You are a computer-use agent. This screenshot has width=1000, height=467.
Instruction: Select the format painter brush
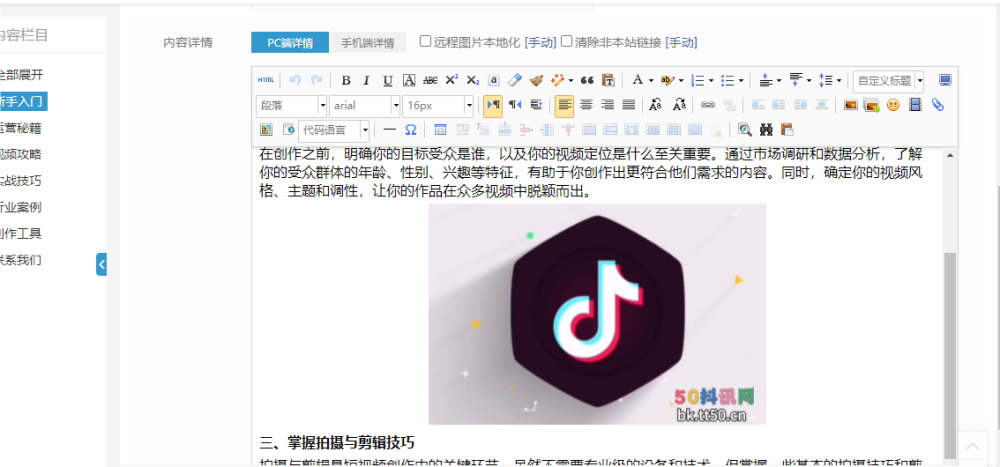point(536,80)
